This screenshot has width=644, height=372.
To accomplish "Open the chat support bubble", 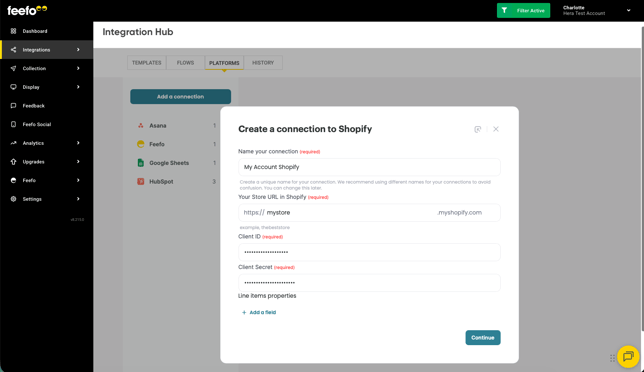I will point(628,356).
